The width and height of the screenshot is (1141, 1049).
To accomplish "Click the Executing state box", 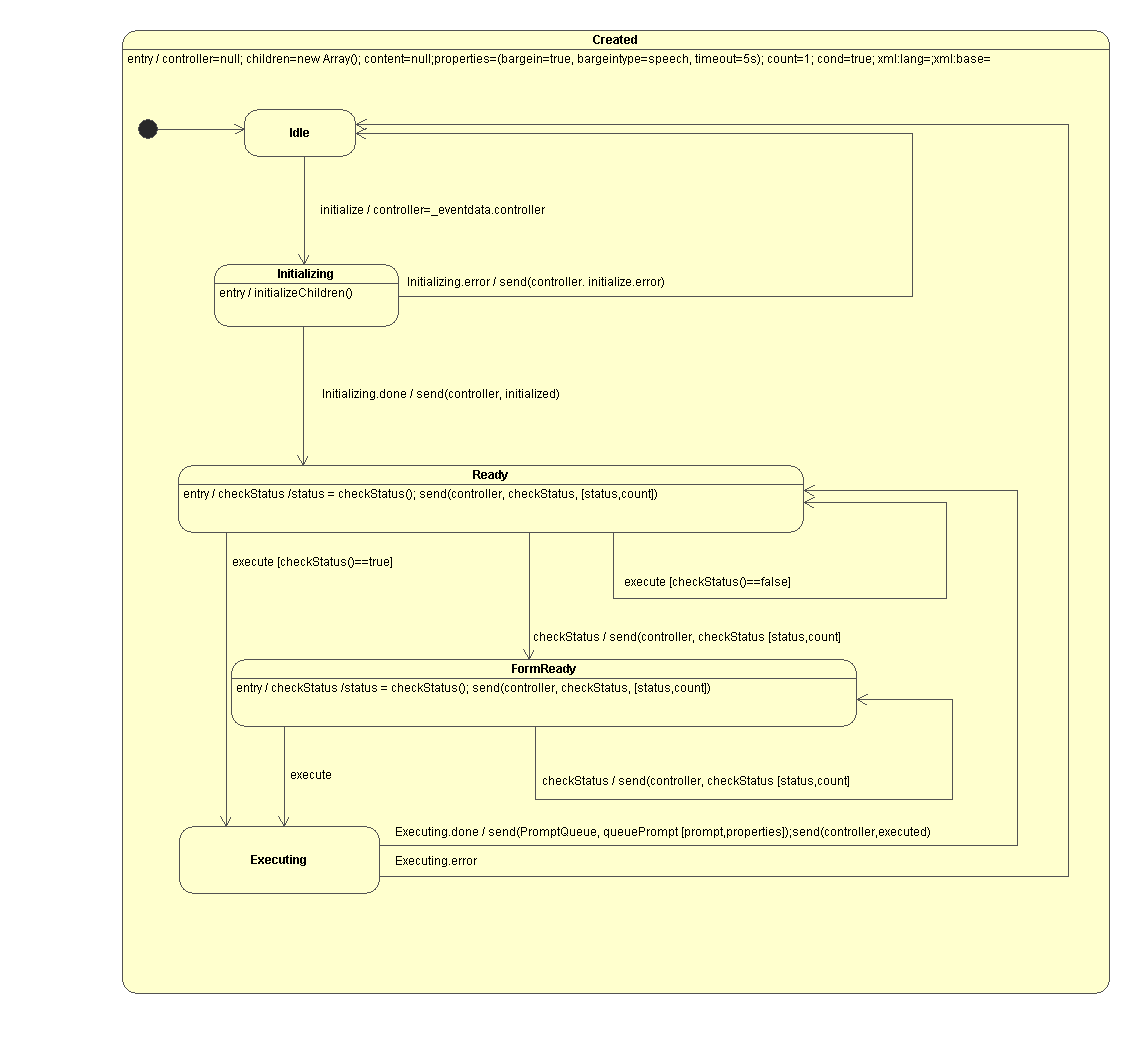I will [x=279, y=860].
